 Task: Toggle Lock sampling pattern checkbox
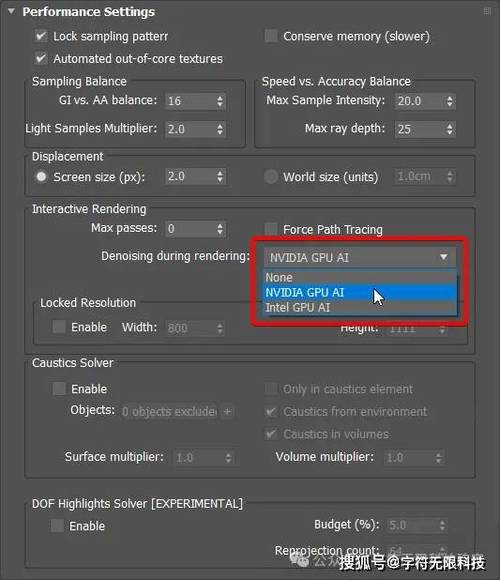pyautogui.click(x=41, y=36)
